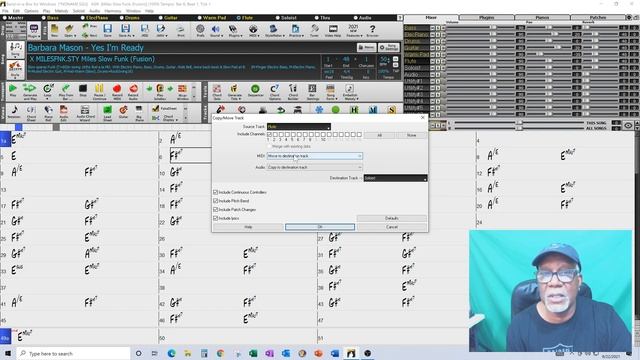The image size is (640, 360).
Task: Open the Destination Track dropdown
Action: click(x=395, y=178)
